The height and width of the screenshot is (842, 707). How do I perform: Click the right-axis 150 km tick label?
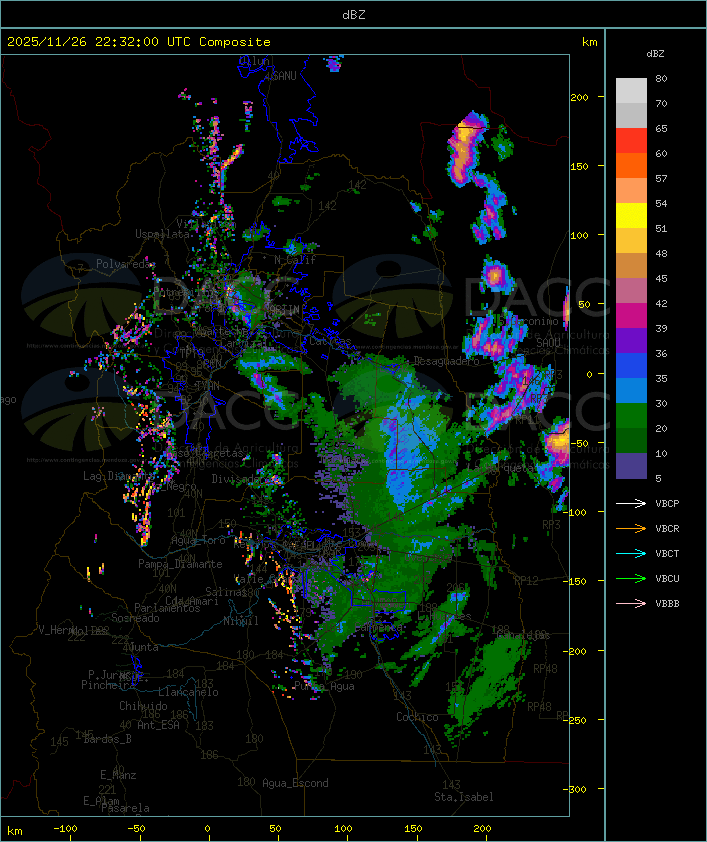(579, 166)
